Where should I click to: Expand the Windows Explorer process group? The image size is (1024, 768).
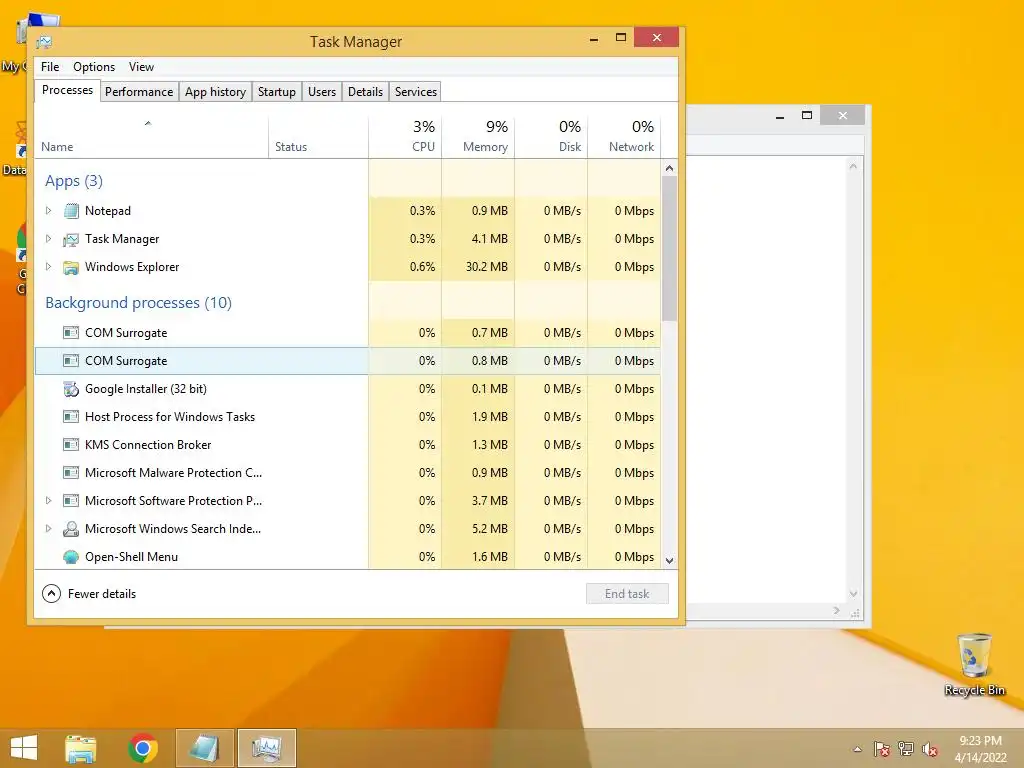coord(48,266)
